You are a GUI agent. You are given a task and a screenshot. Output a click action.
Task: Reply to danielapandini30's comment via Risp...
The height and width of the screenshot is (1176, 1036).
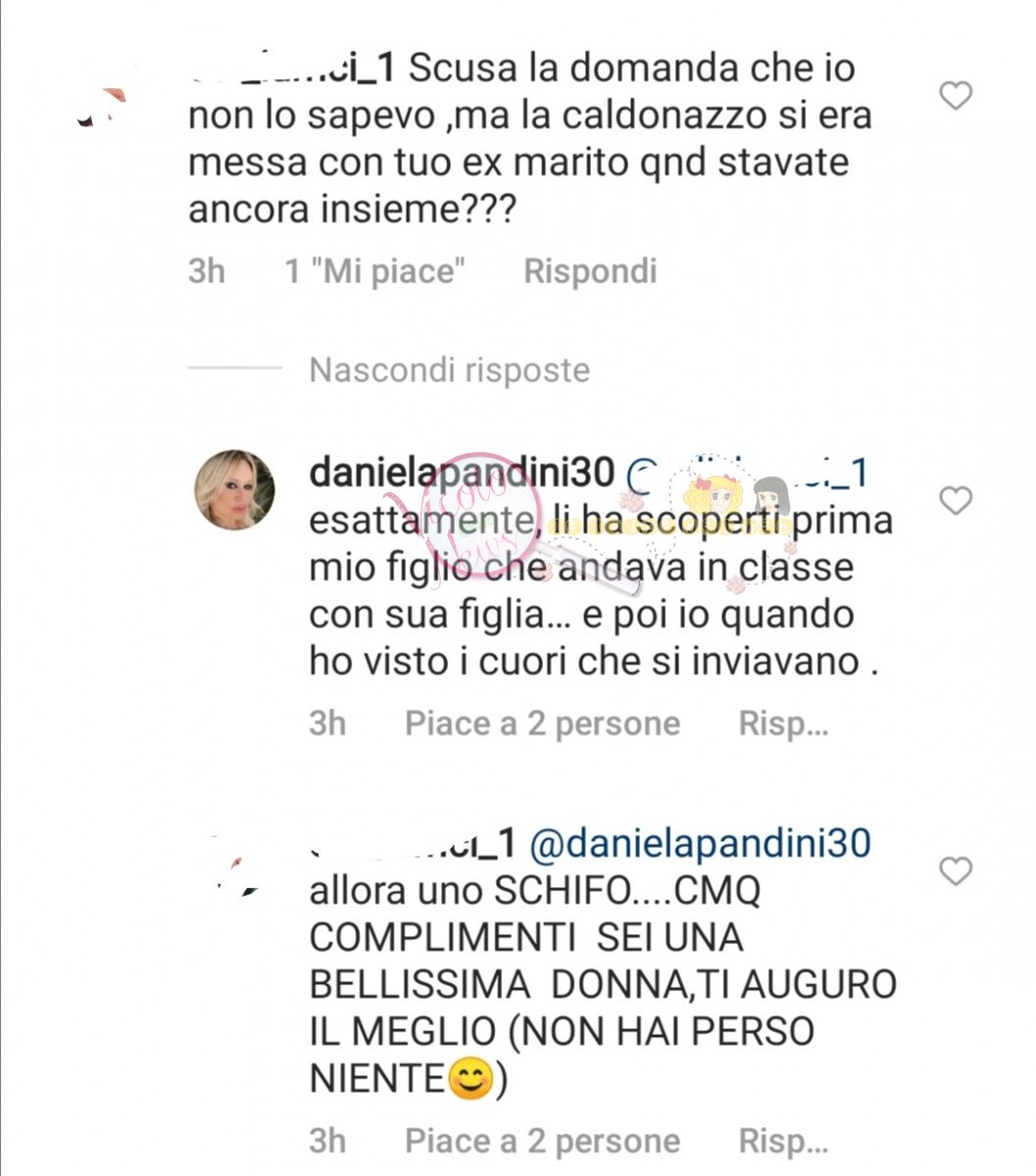(783, 724)
